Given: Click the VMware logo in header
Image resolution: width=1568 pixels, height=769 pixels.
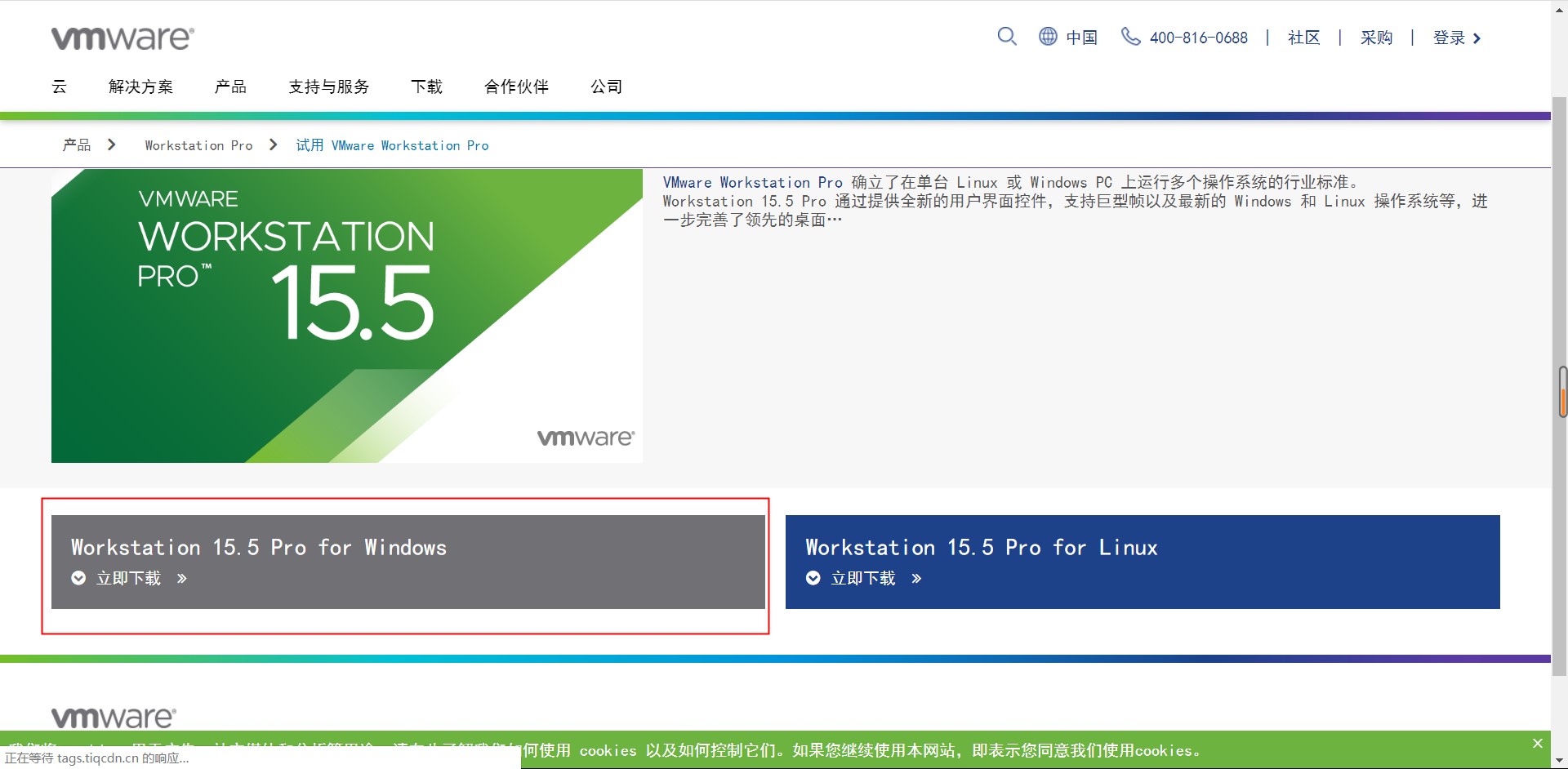Looking at the screenshot, I should point(122,38).
